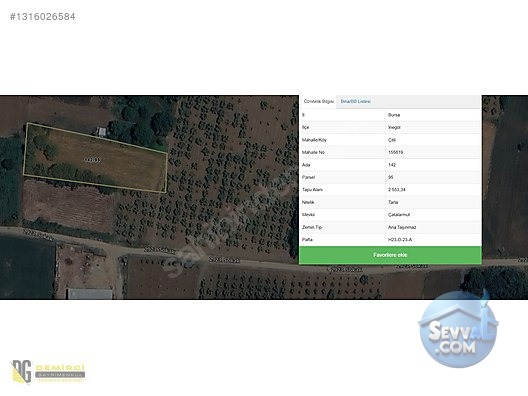Open the Bina/BB Listesi tab
The width and height of the screenshot is (528, 396).
pyautogui.click(x=356, y=101)
